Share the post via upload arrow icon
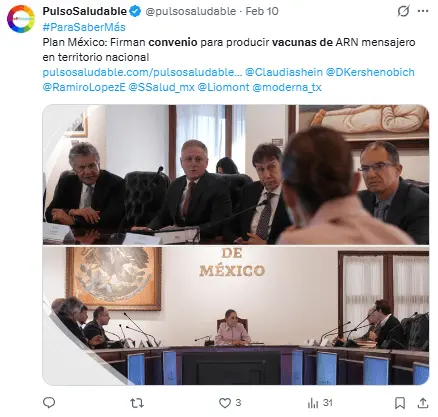 (x=423, y=403)
